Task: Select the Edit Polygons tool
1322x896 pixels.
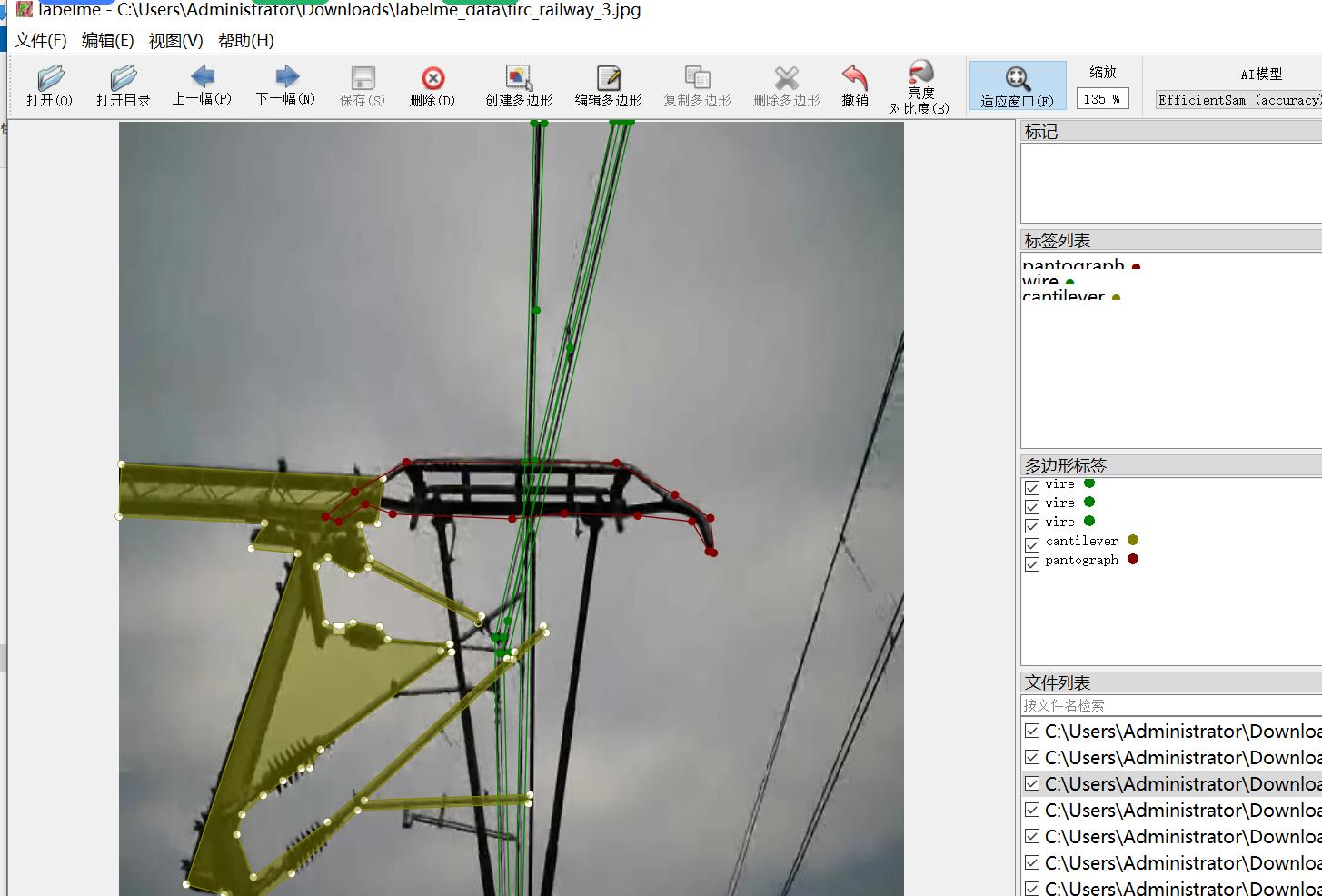Action: 608,85
